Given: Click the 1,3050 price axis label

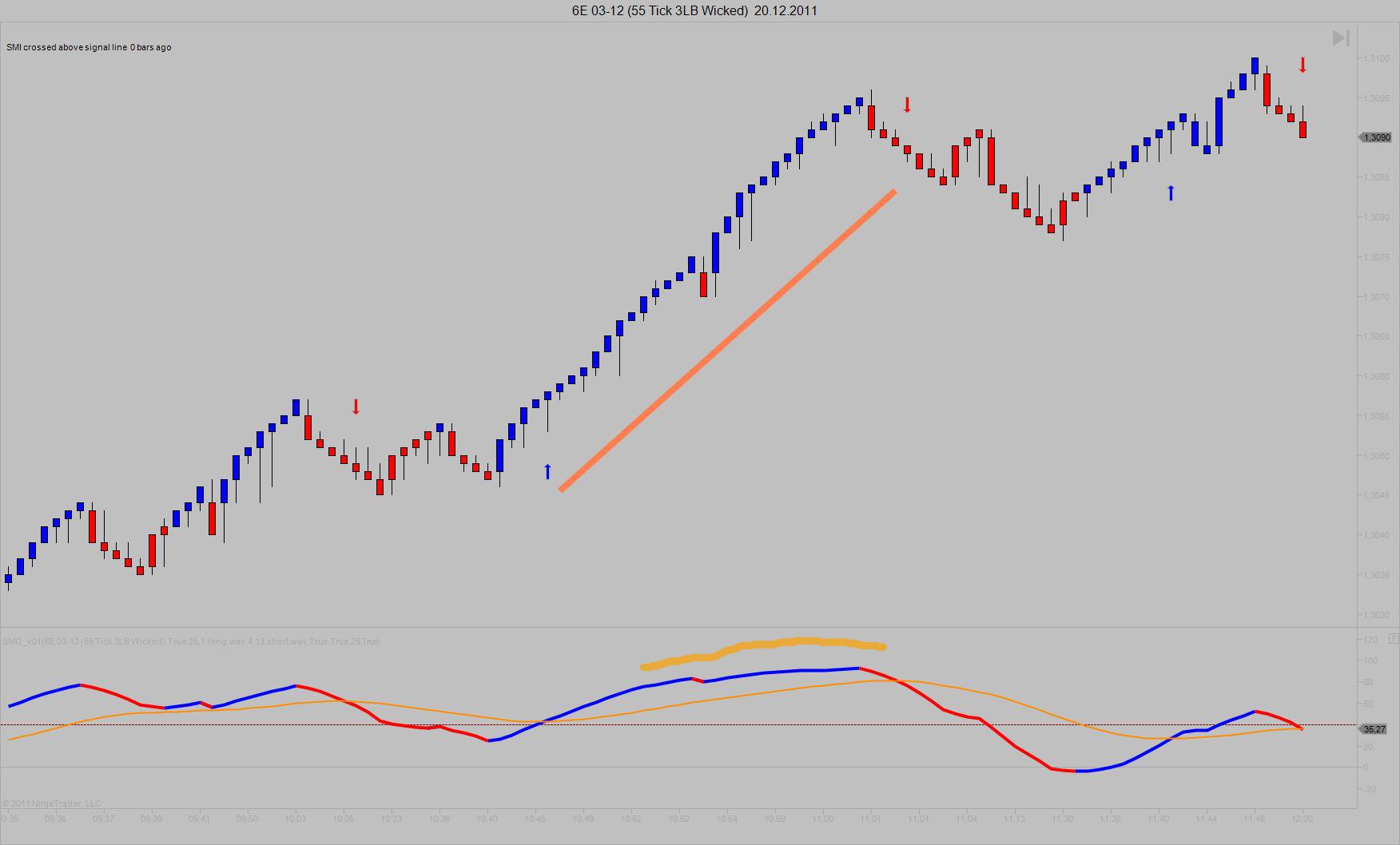Looking at the screenshot, I should click(x=1375, y=456).
